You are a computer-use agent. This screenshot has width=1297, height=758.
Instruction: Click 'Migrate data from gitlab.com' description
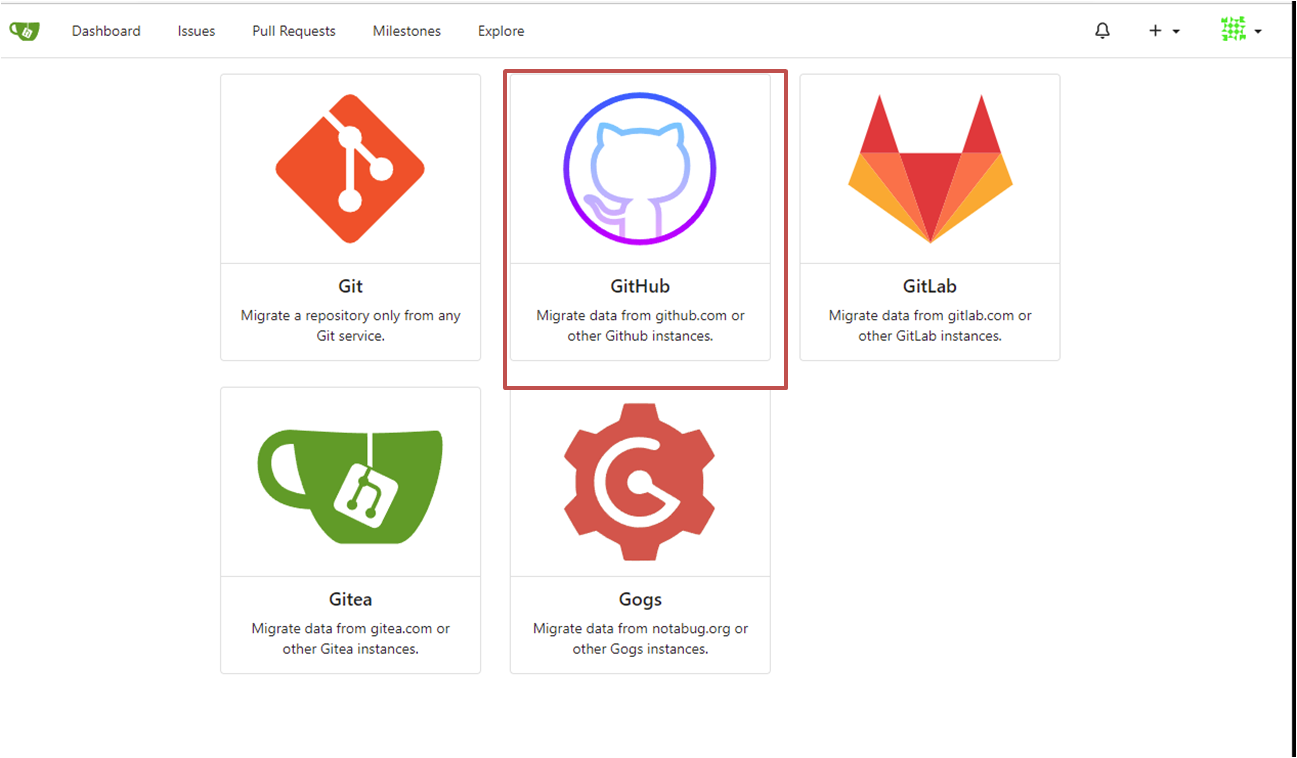pyautogui.click(x=930, y=326)
